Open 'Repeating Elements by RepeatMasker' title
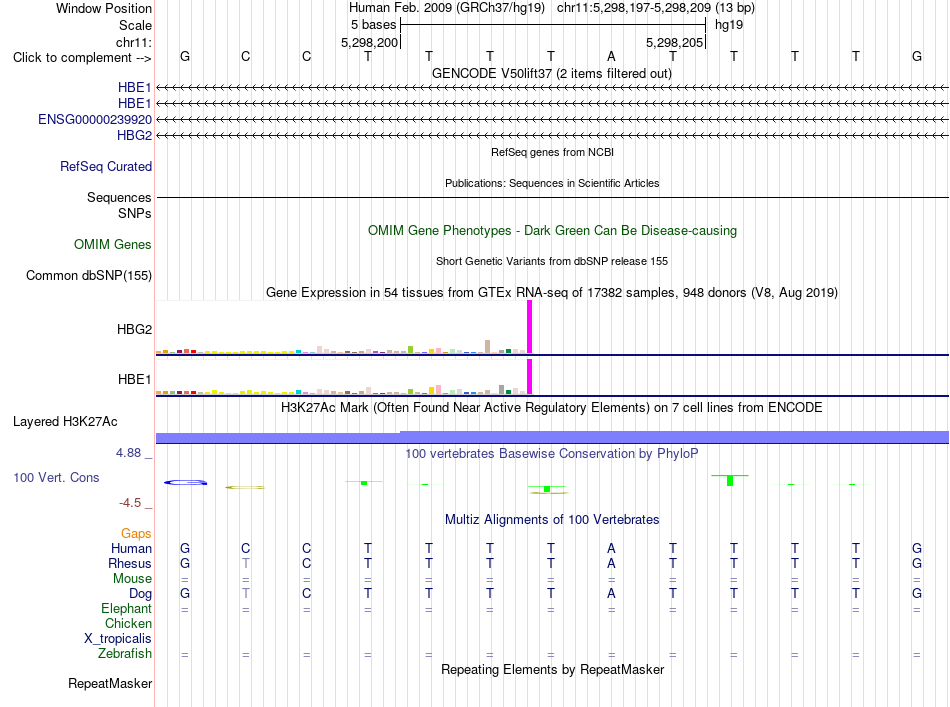 [x=552, y=669]
